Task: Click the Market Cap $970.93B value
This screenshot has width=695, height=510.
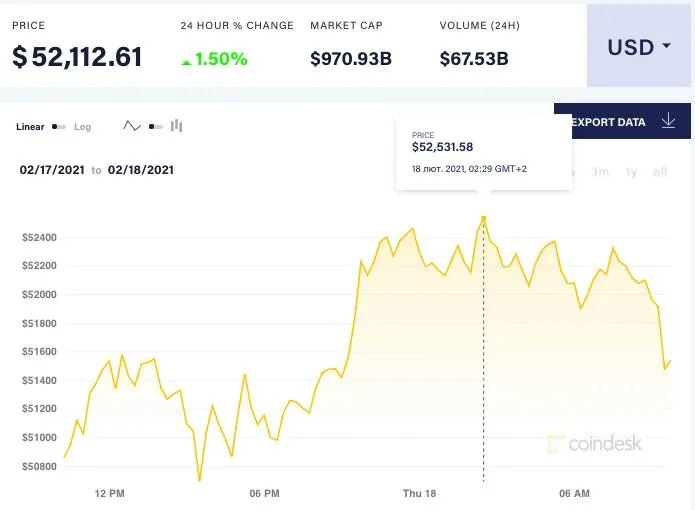Action: (350, 59)
